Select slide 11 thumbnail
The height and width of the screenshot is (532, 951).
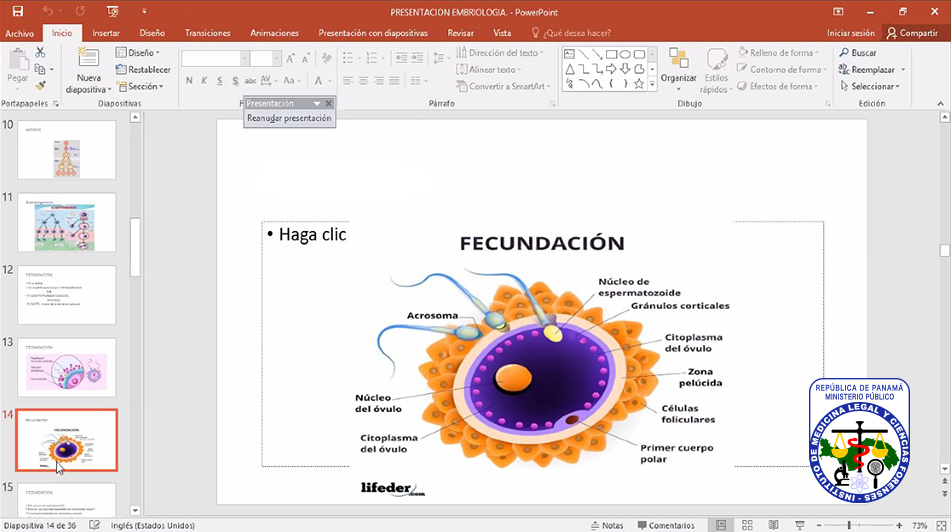point(67,223)
